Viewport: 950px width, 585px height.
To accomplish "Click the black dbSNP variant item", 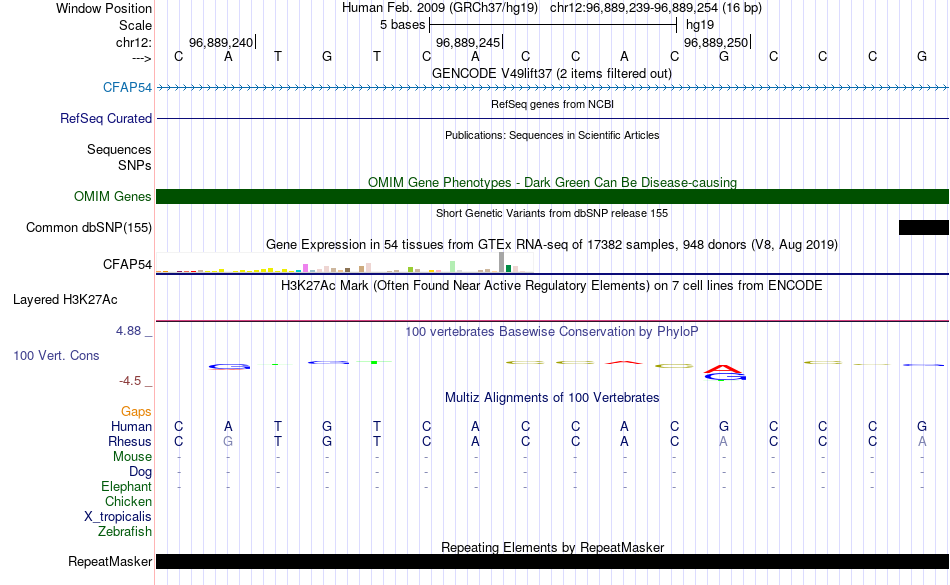I will 923,227.
